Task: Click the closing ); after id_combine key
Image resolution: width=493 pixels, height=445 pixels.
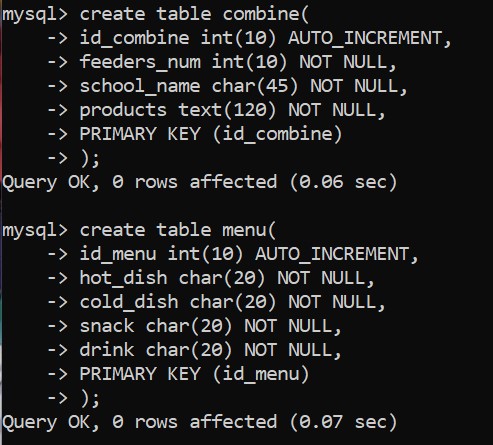Action: (90, 158)
